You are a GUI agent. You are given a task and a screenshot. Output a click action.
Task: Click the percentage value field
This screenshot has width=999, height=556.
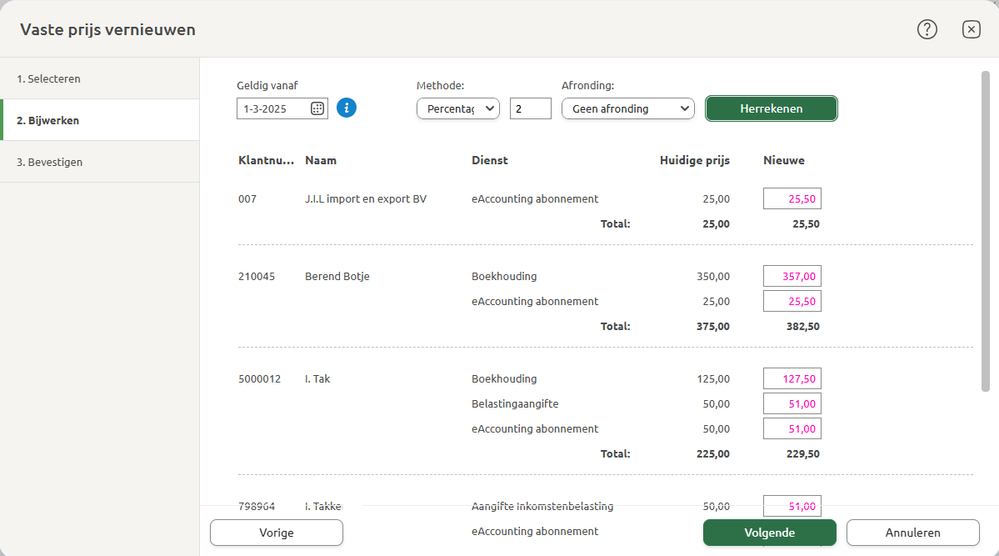pyautogui.click(x=530, y=108)
